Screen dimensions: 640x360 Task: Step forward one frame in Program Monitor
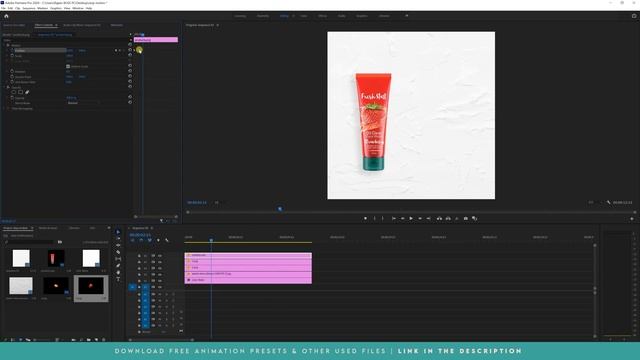[x=420, y=218]
